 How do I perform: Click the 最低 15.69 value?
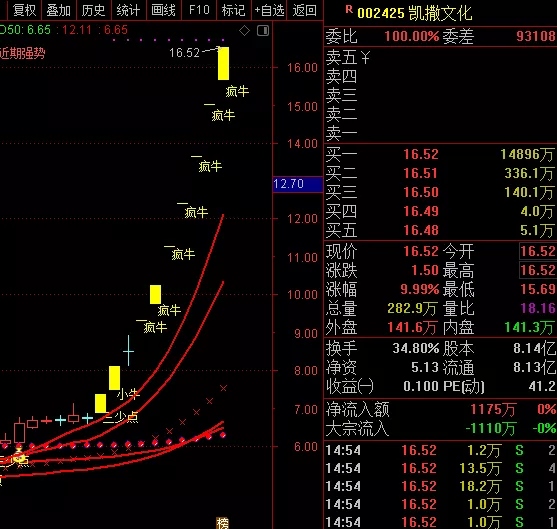coord(538,289)
